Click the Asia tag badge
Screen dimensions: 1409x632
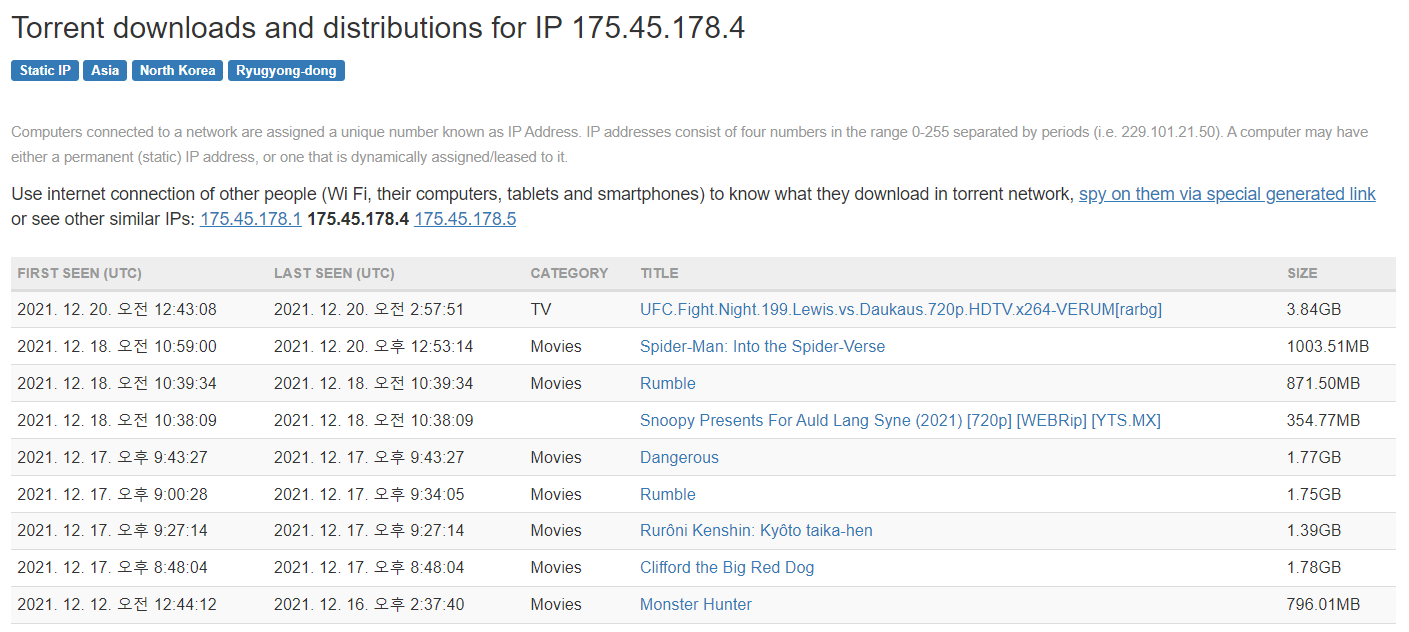tap(105, 70)
